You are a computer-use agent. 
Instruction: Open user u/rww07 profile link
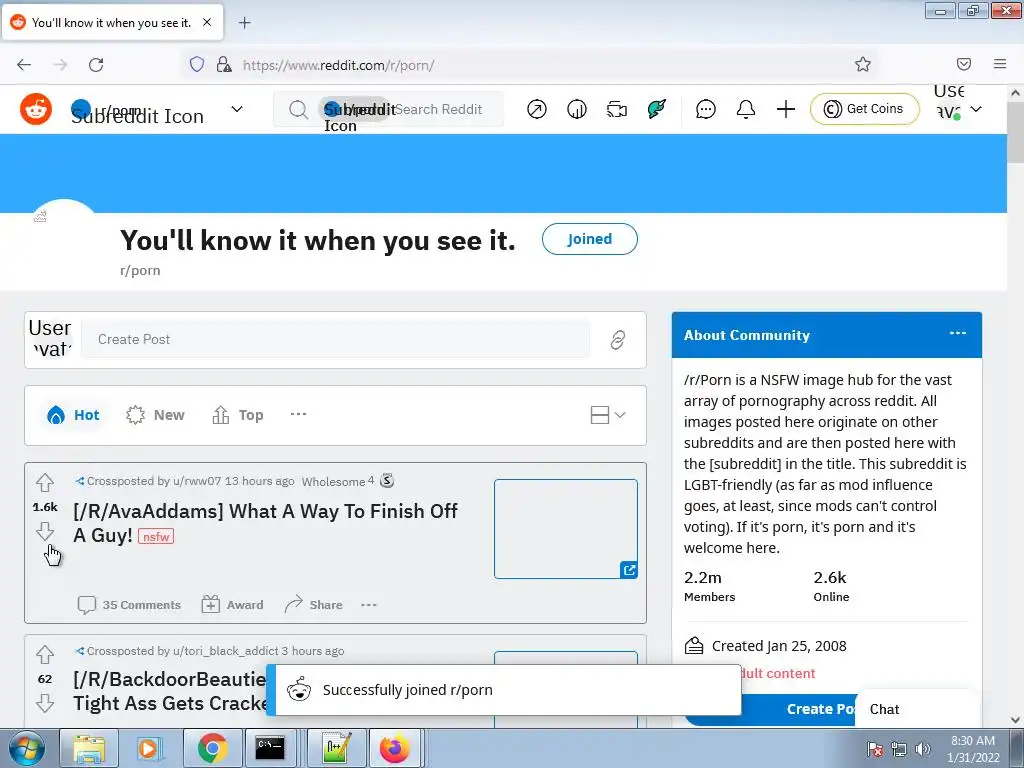point(197,481)
